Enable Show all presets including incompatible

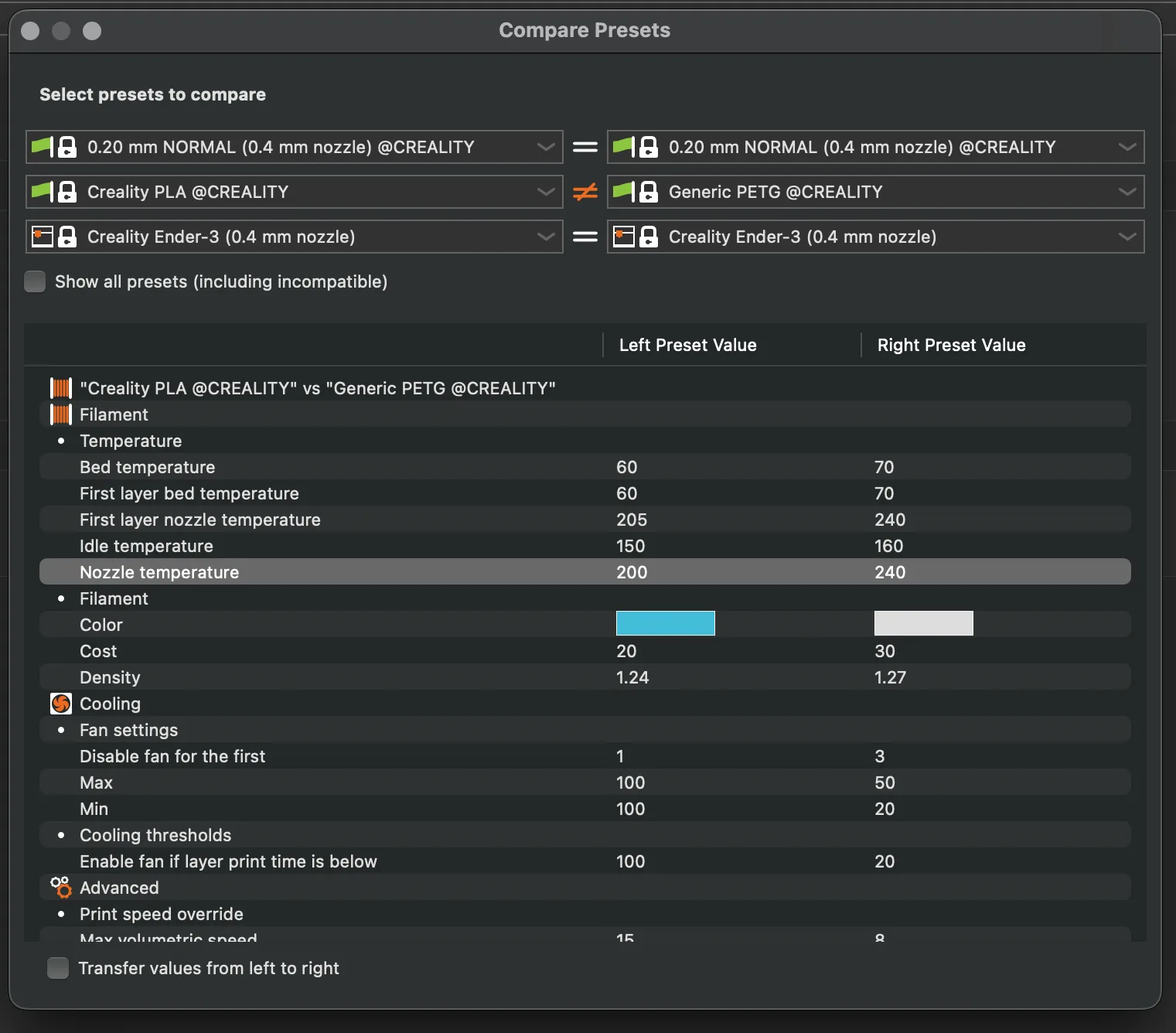(x=35, y=281)
